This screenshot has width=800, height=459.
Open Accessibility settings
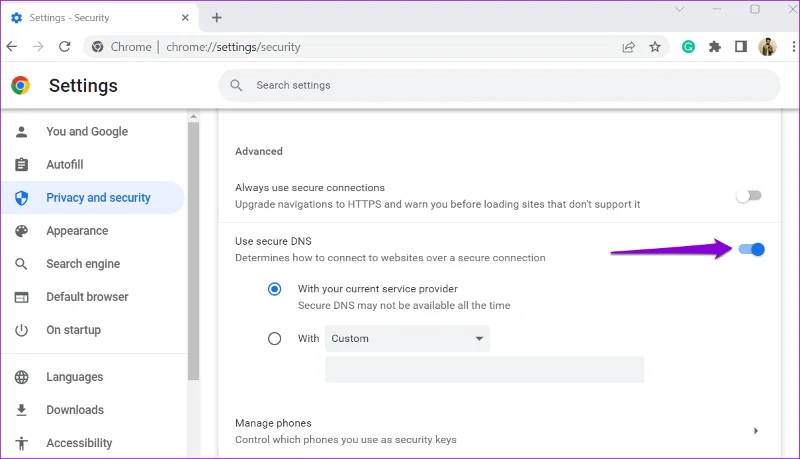point(79,443)
